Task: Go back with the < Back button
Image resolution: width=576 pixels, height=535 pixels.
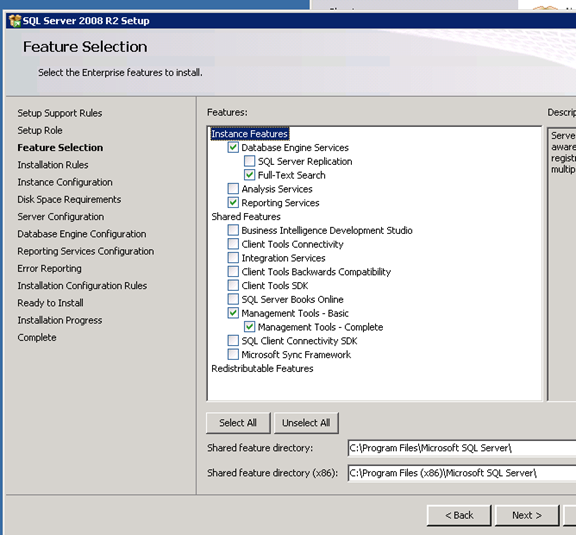Action: pos(459,516)
